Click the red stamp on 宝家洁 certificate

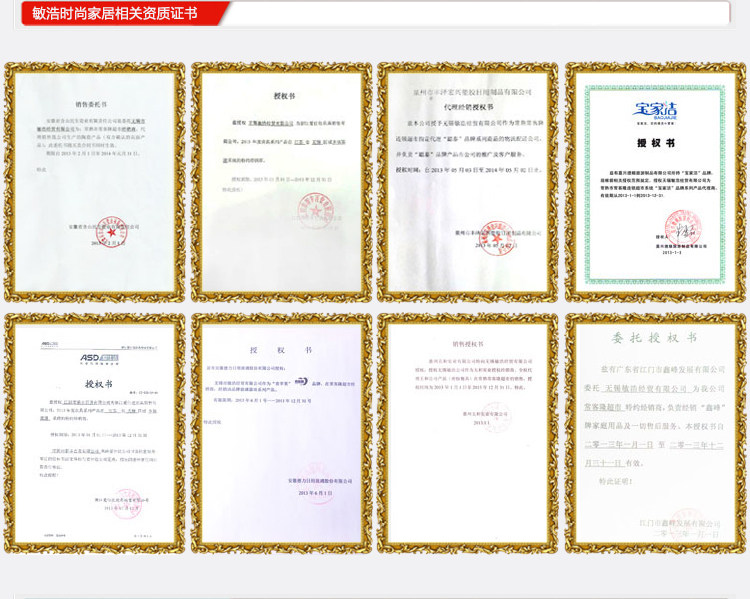tap(683, 228)
